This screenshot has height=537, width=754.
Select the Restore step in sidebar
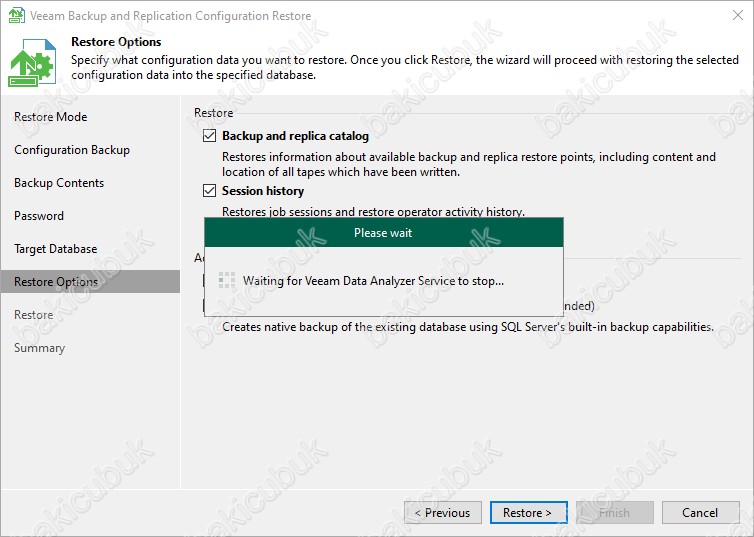pos(33,315)
